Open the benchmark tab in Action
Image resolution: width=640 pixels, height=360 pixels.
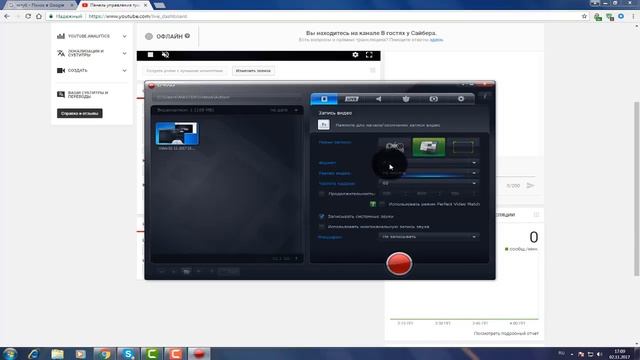(406, 99)
